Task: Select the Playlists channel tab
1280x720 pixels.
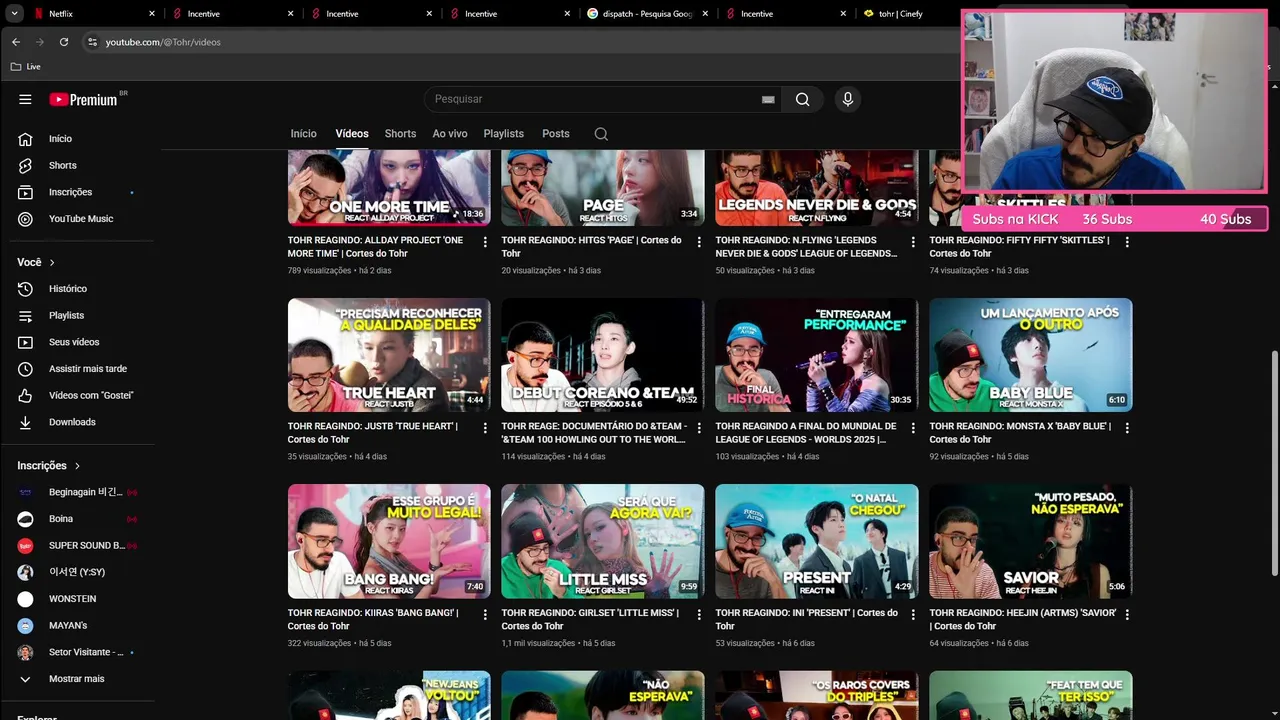Action: [x=504, y=134]
